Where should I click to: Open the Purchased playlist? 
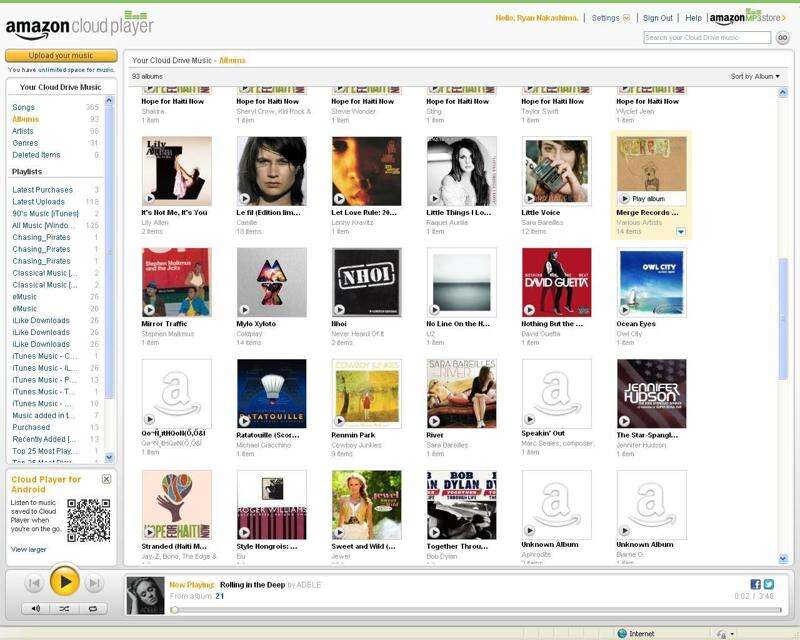click(x=31, y=427)
